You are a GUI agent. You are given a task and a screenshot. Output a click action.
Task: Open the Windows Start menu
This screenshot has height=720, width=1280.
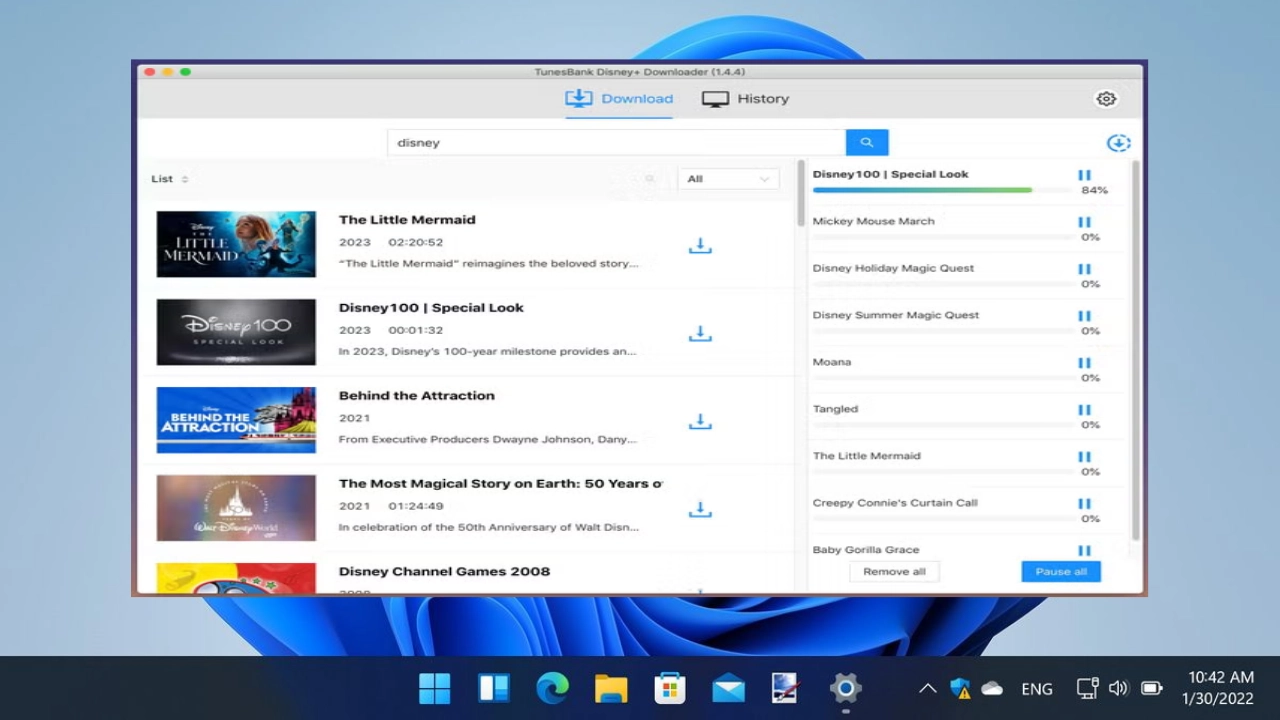[435, 688]
